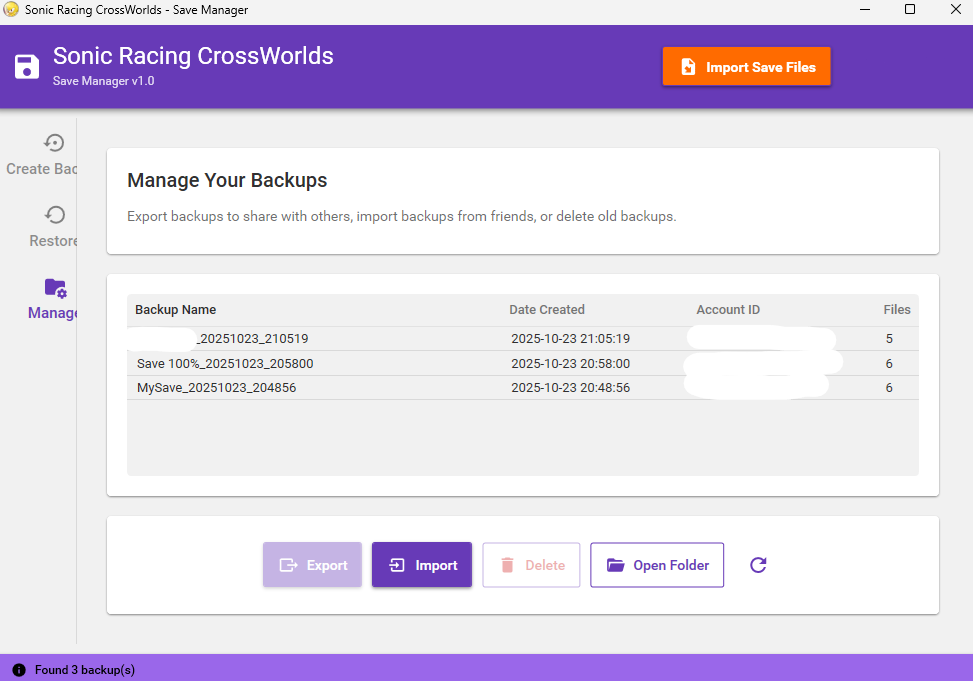Click the file icon on Import Save Files button

click(x=687, y=67)
